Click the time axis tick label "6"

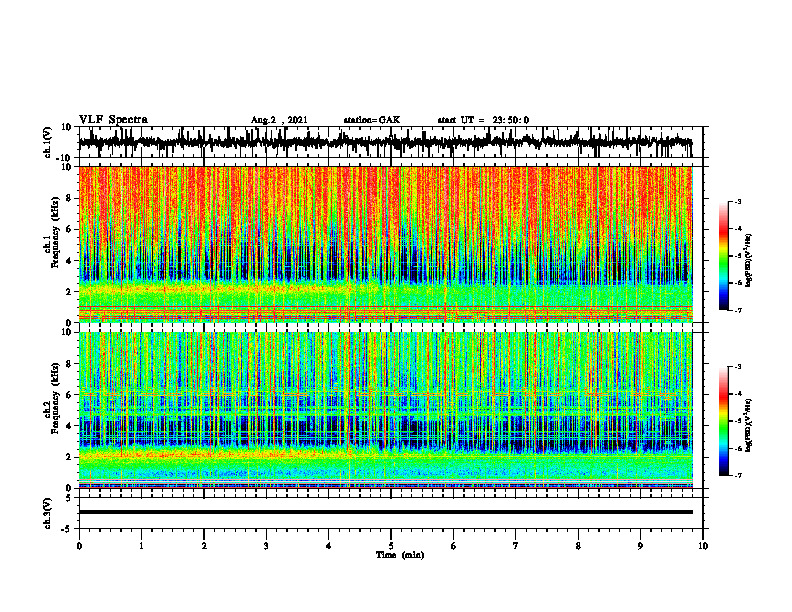454,546
